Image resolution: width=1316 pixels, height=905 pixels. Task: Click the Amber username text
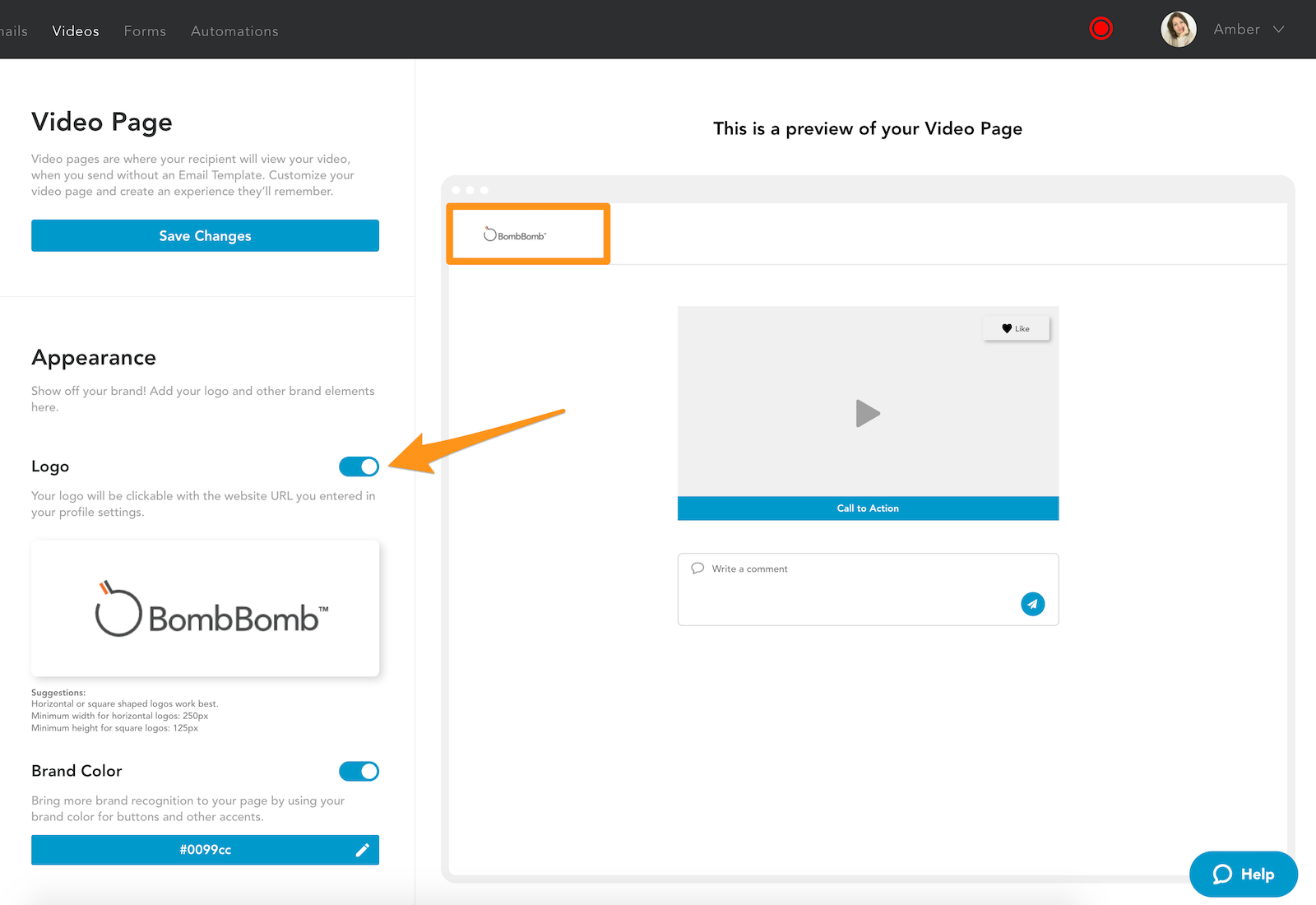point(1236,29)
